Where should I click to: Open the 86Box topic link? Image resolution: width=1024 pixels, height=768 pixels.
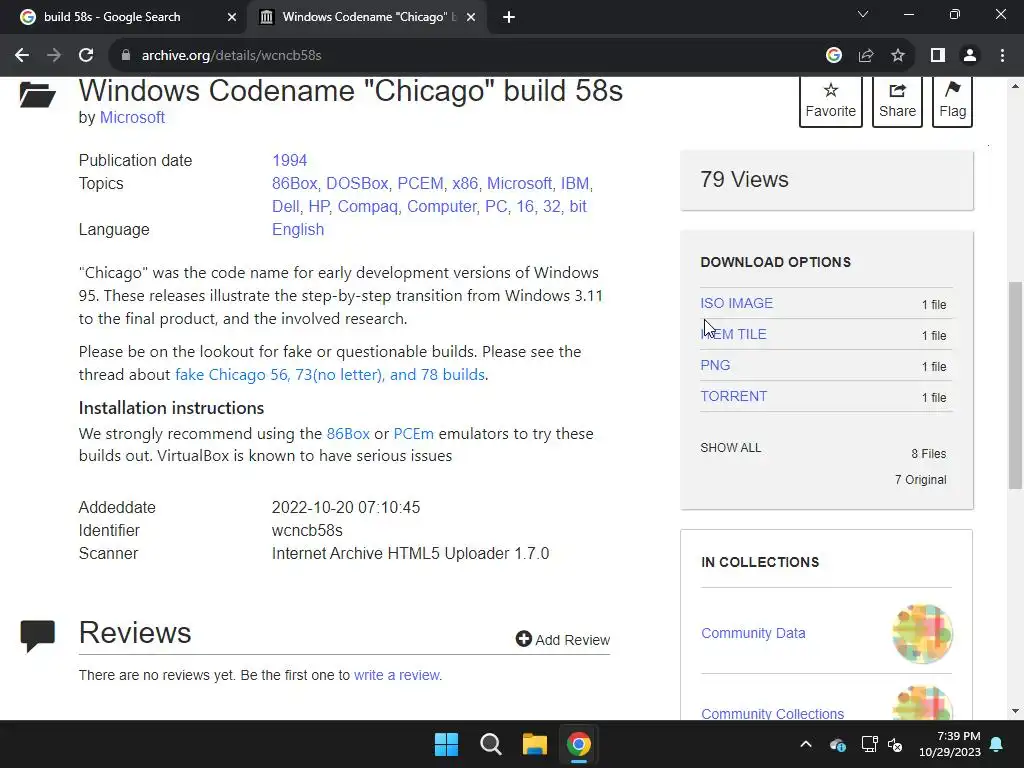(294, 184)
